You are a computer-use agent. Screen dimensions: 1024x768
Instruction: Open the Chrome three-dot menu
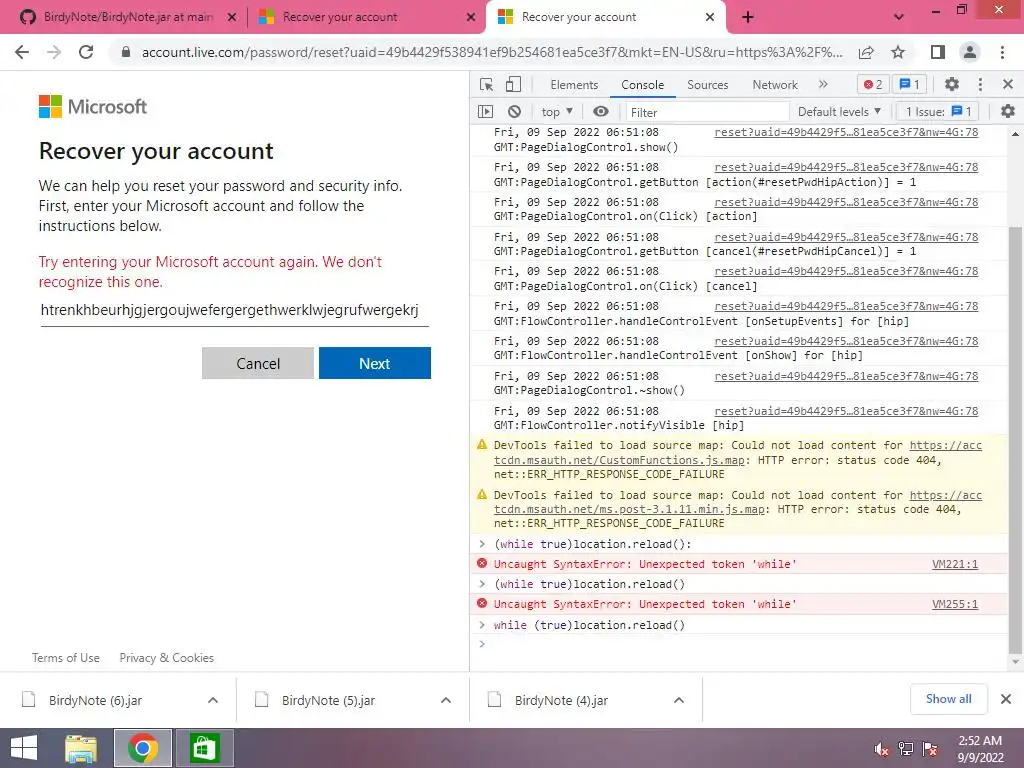tap(1002, 52)
